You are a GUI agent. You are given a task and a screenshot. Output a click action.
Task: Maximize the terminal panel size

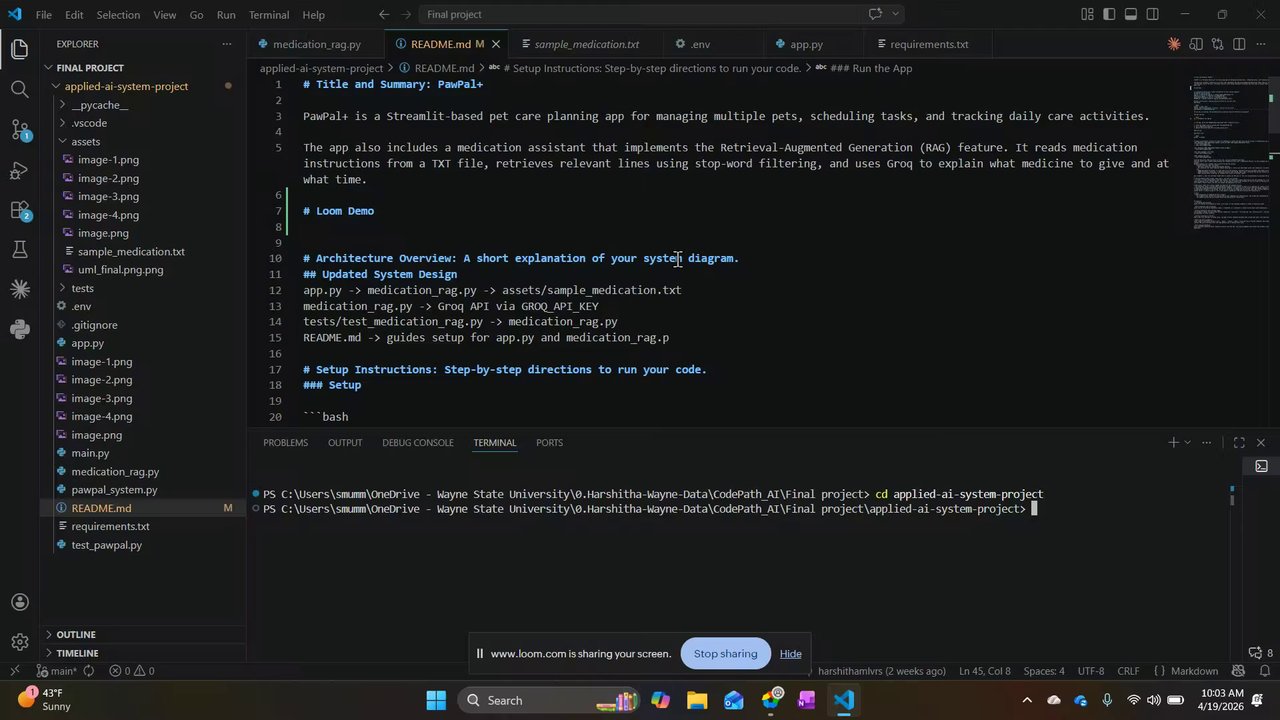[1239, 442]
